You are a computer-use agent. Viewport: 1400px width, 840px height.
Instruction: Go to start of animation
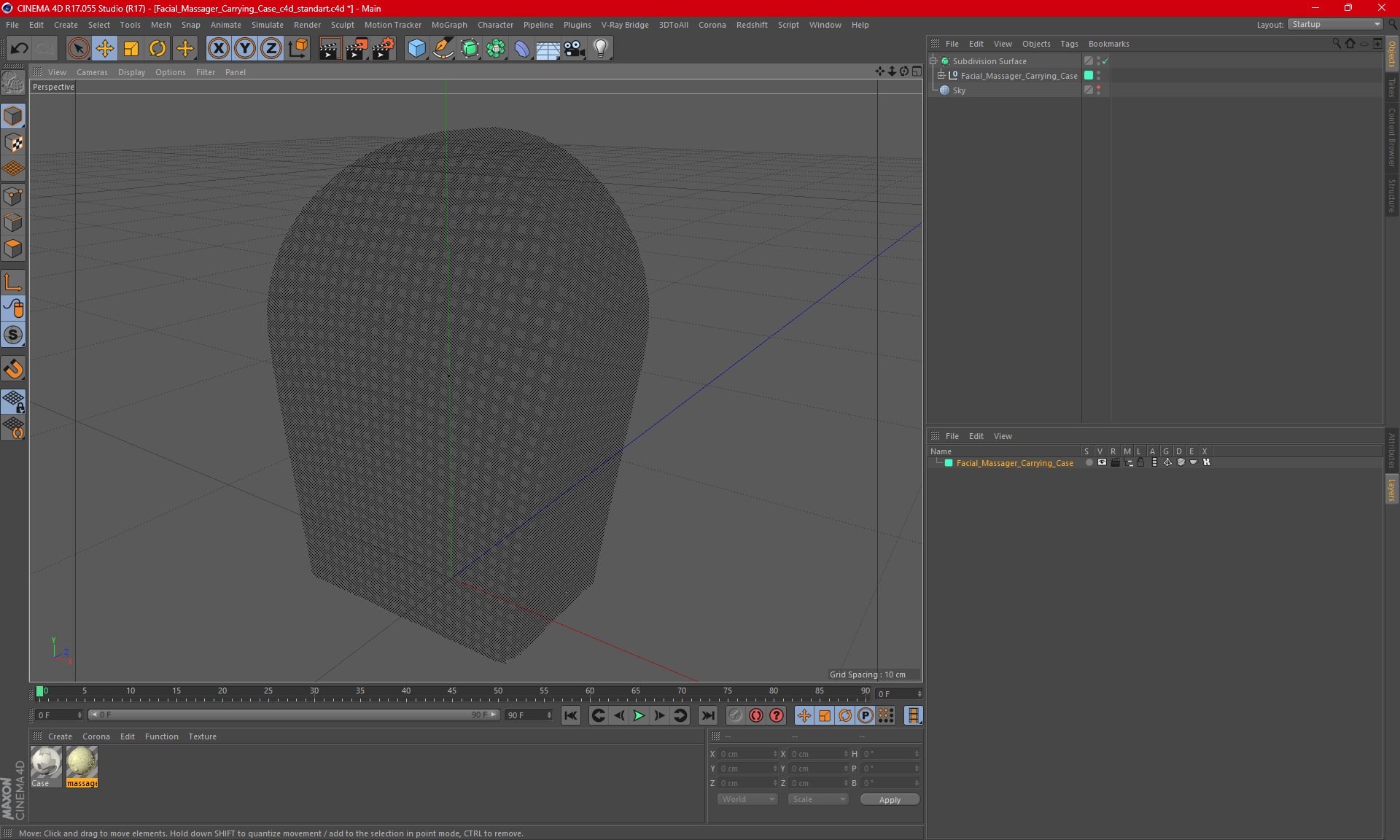tap(571, 715)
